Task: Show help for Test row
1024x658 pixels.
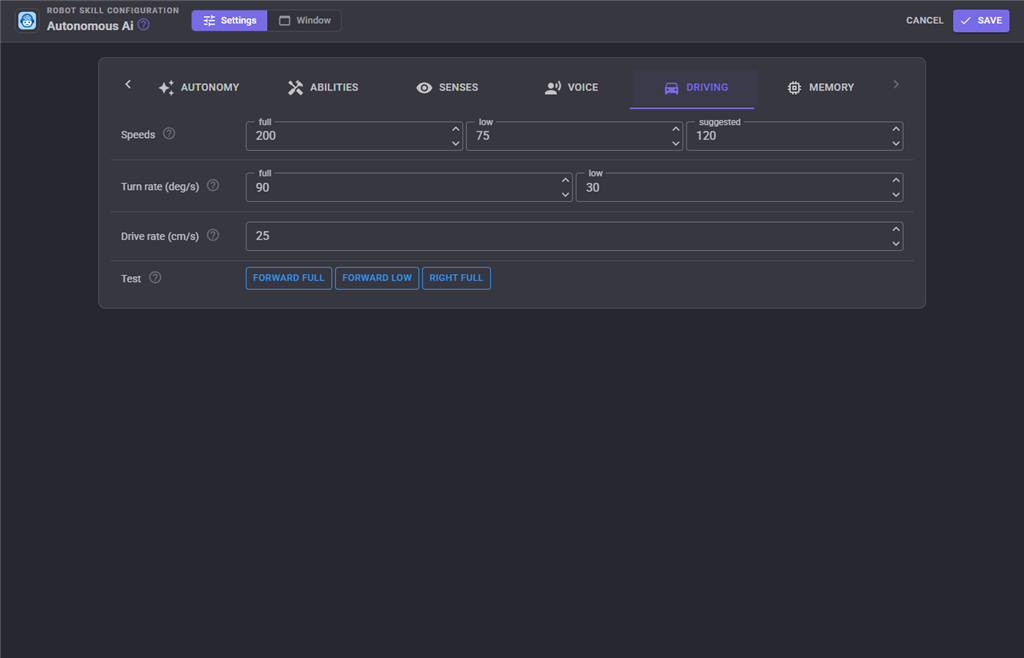Action: click(155, 277)
